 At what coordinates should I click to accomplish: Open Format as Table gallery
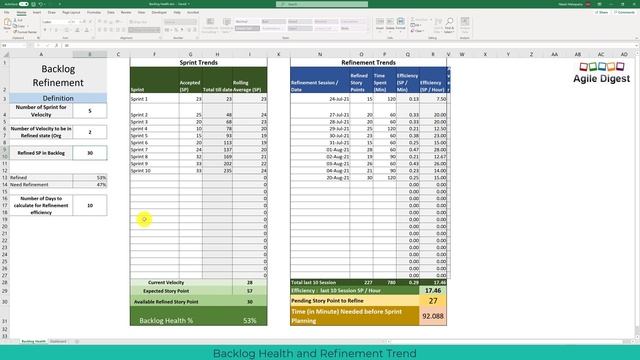(227, 25)
